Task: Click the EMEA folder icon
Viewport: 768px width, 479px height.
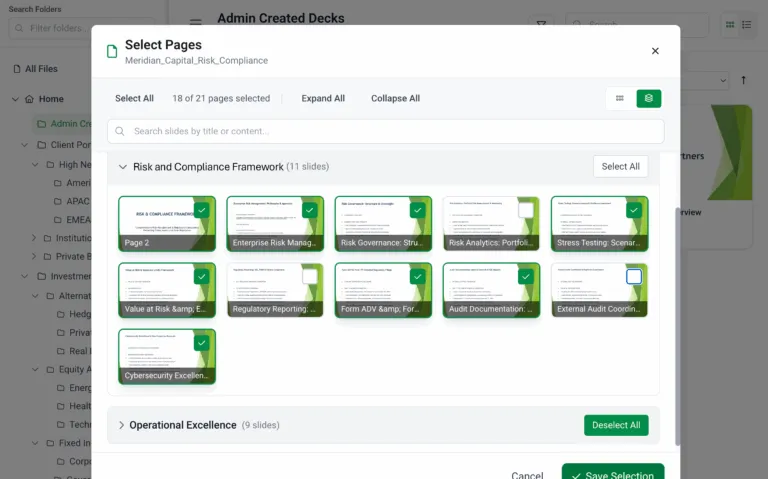Action: (58, 220)
